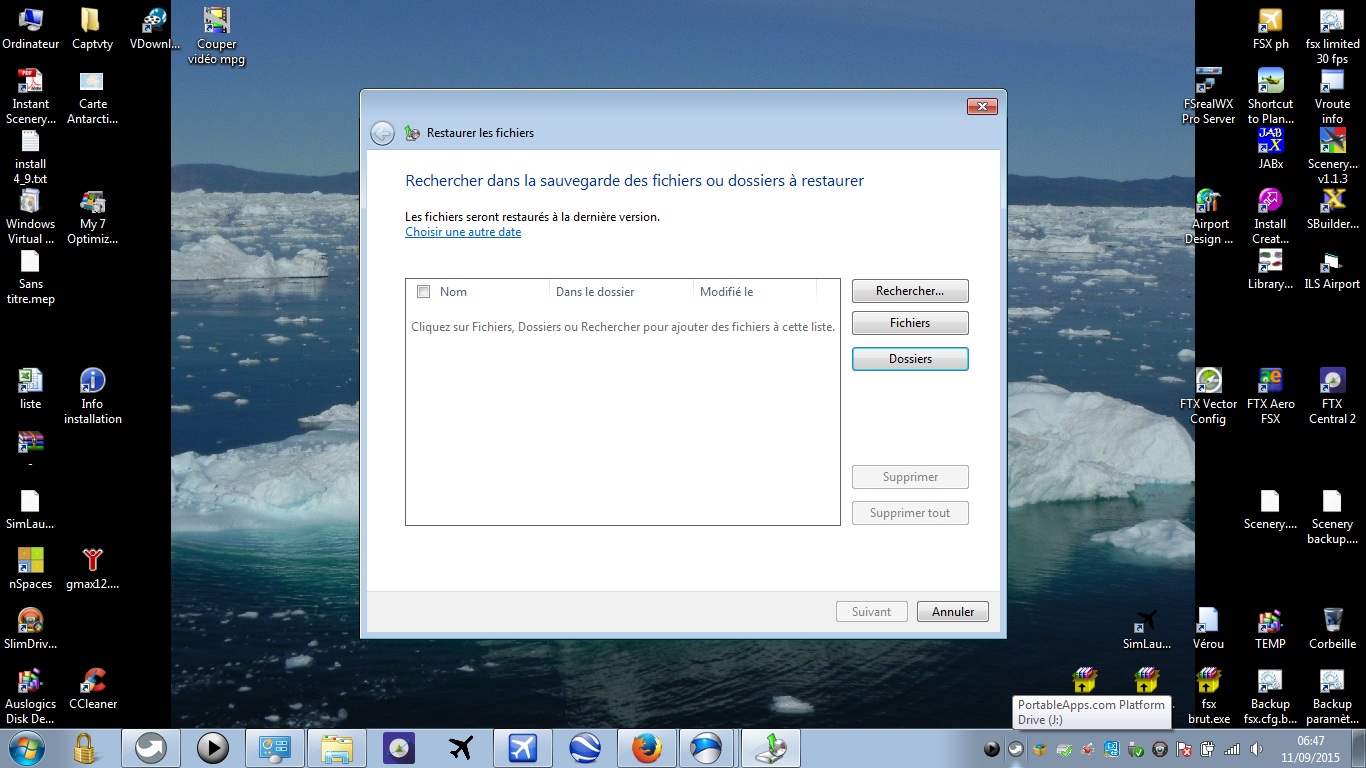Viewport: 1366px width, 768px height.
Task: Close the Restaurer les fichiers dialog
Action: click(x=982, y=107)
